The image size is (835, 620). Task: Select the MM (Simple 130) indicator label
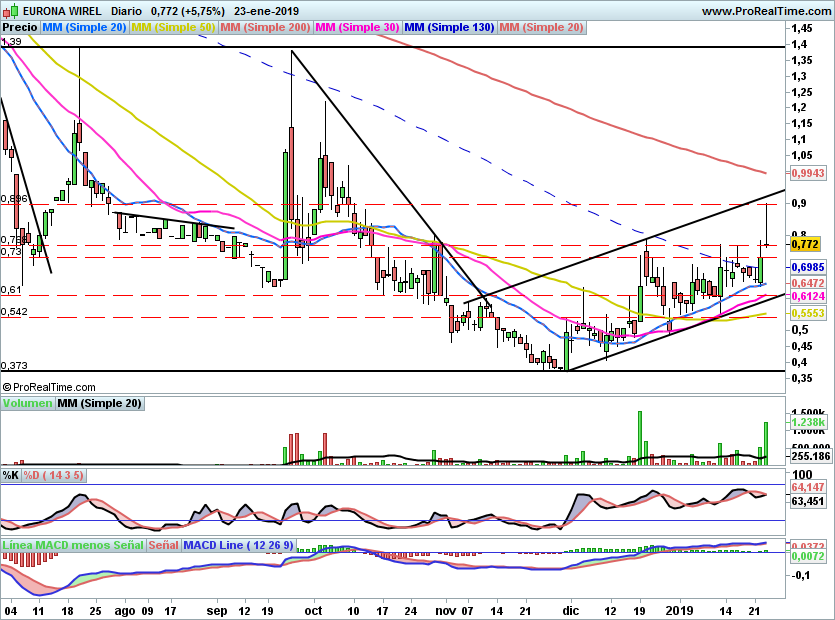pos(450,28)
